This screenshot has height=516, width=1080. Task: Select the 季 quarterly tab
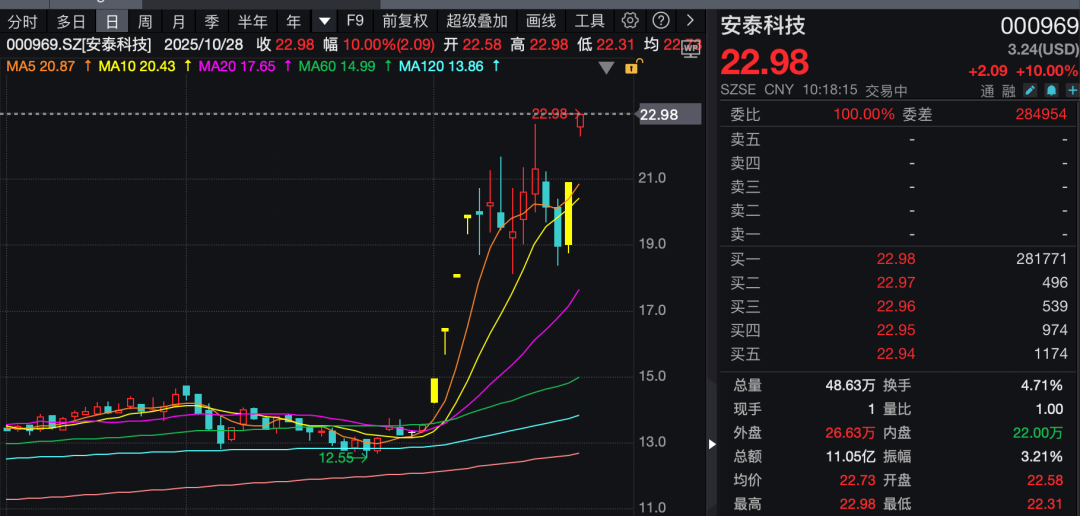pyautogui.click(x=211, y=21)
